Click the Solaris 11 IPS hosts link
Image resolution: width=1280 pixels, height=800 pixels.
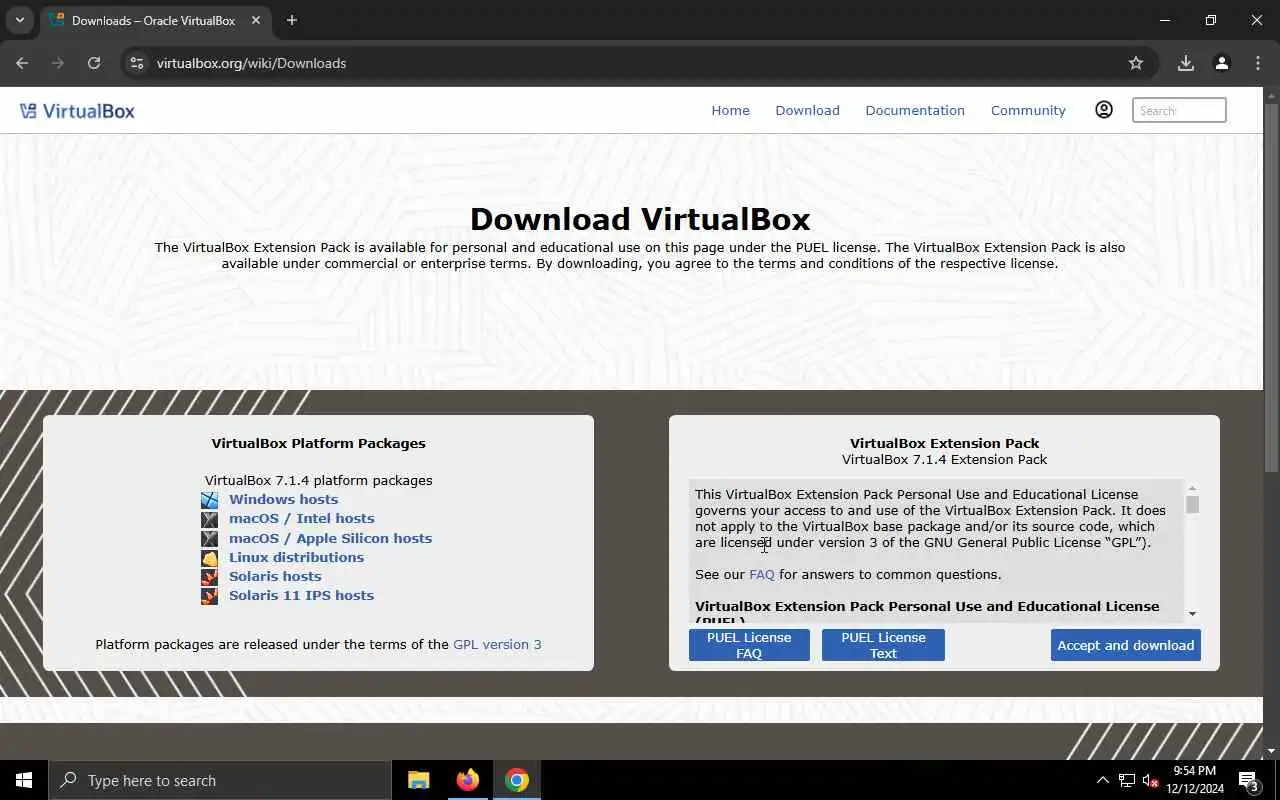tap(301, 595)
